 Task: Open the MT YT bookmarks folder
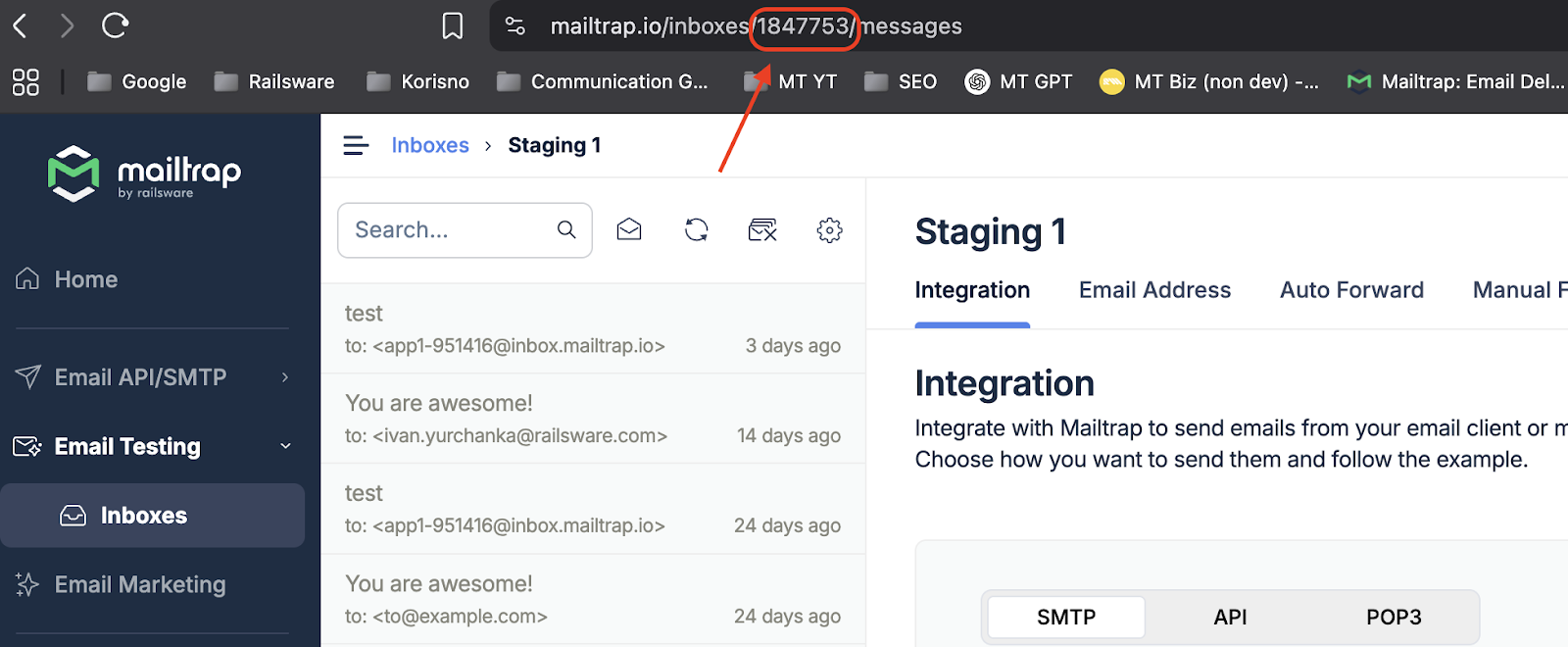pyautogui.click(x=791, y=82)
